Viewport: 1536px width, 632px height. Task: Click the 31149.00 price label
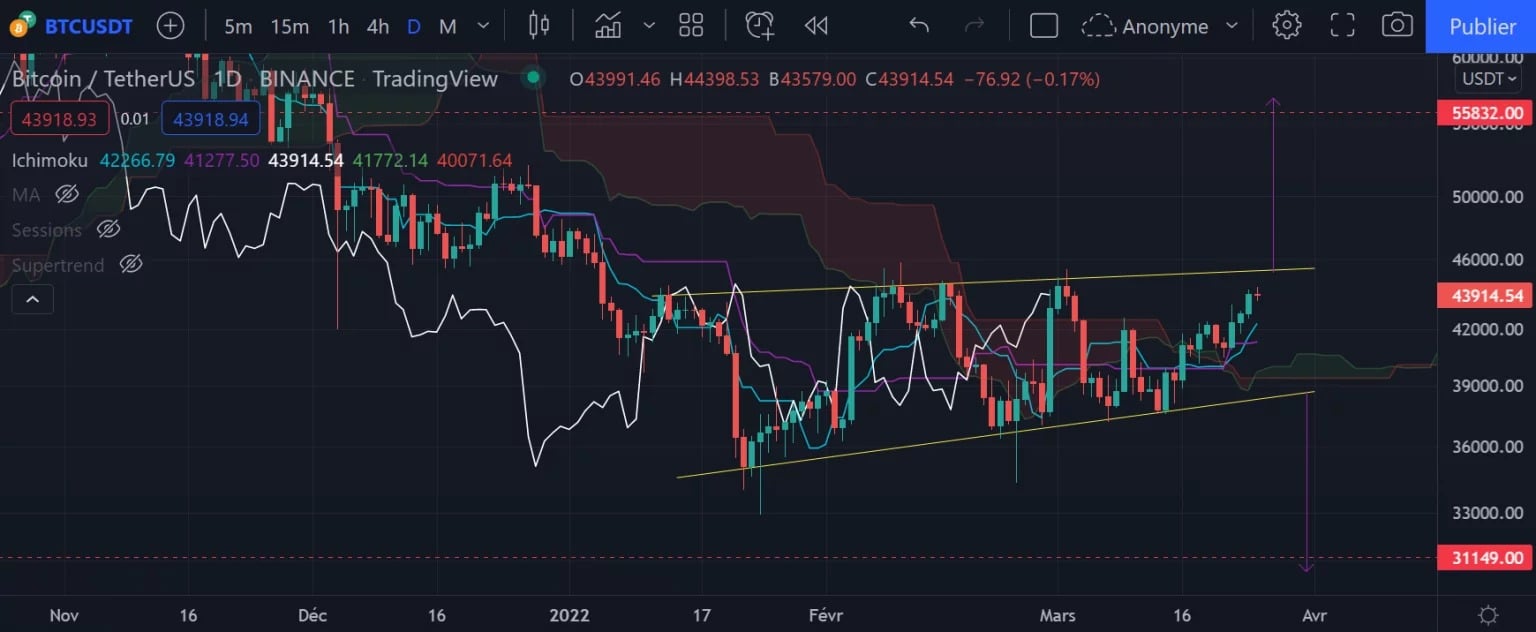1485,558
